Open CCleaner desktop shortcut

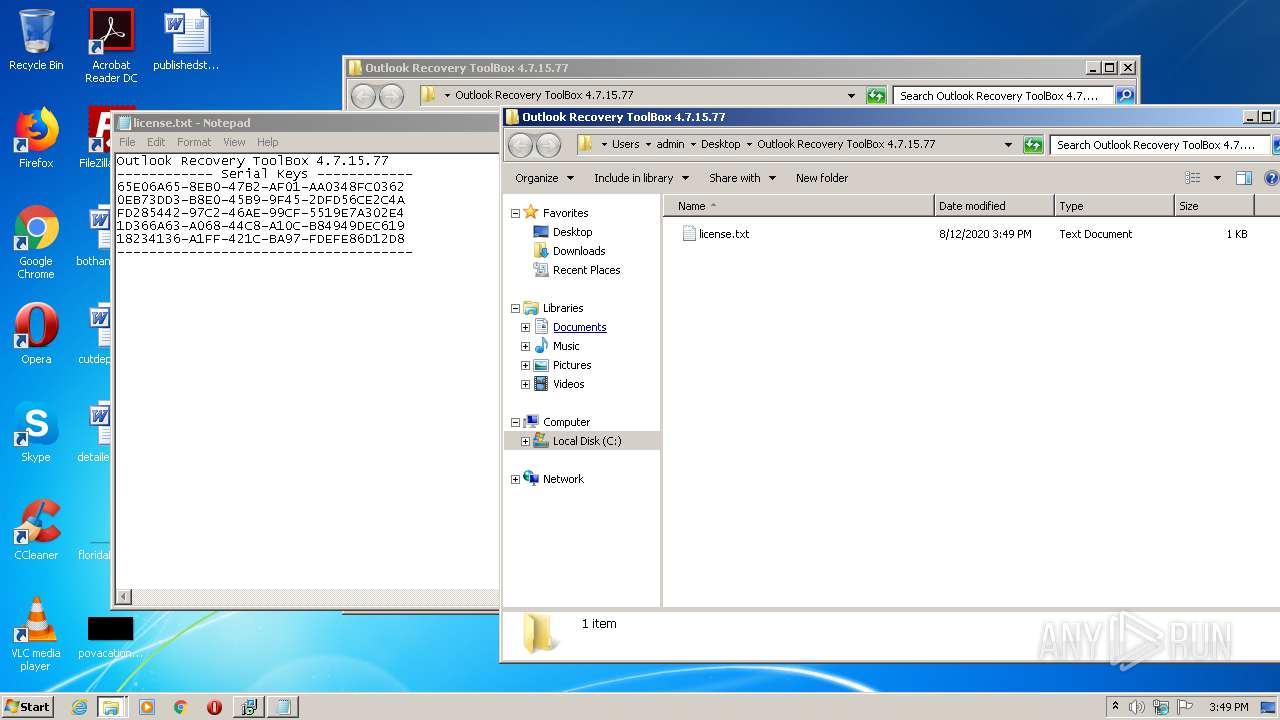tap(36, 530)
